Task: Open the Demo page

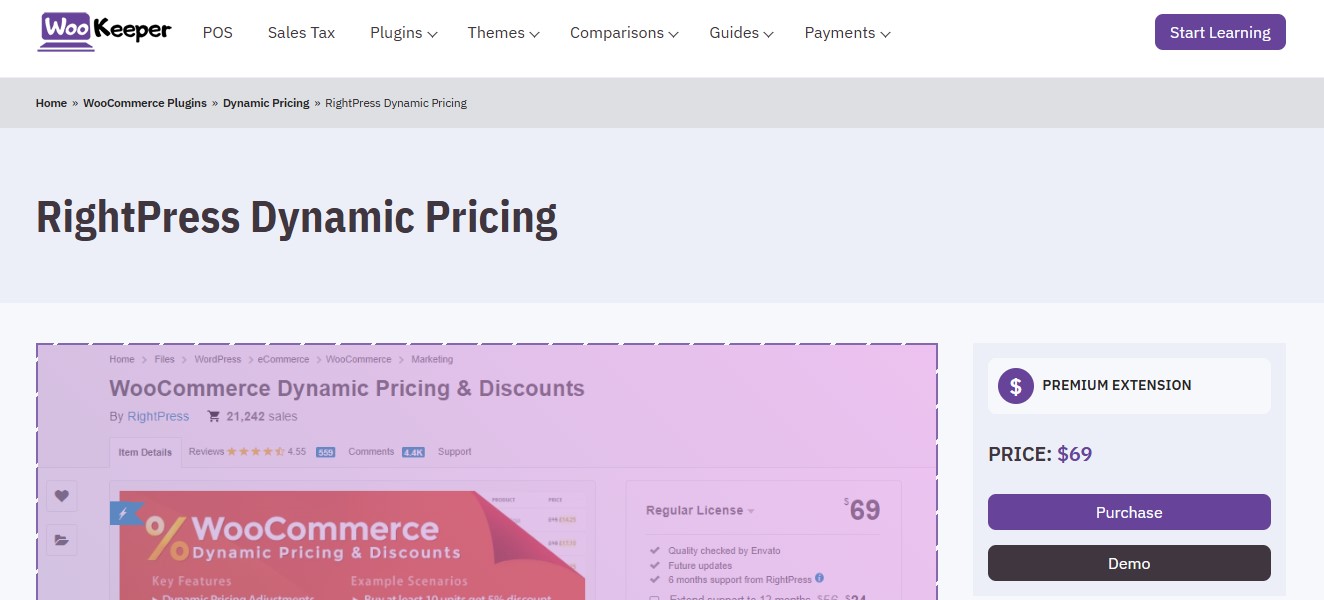Action: 1128,562
